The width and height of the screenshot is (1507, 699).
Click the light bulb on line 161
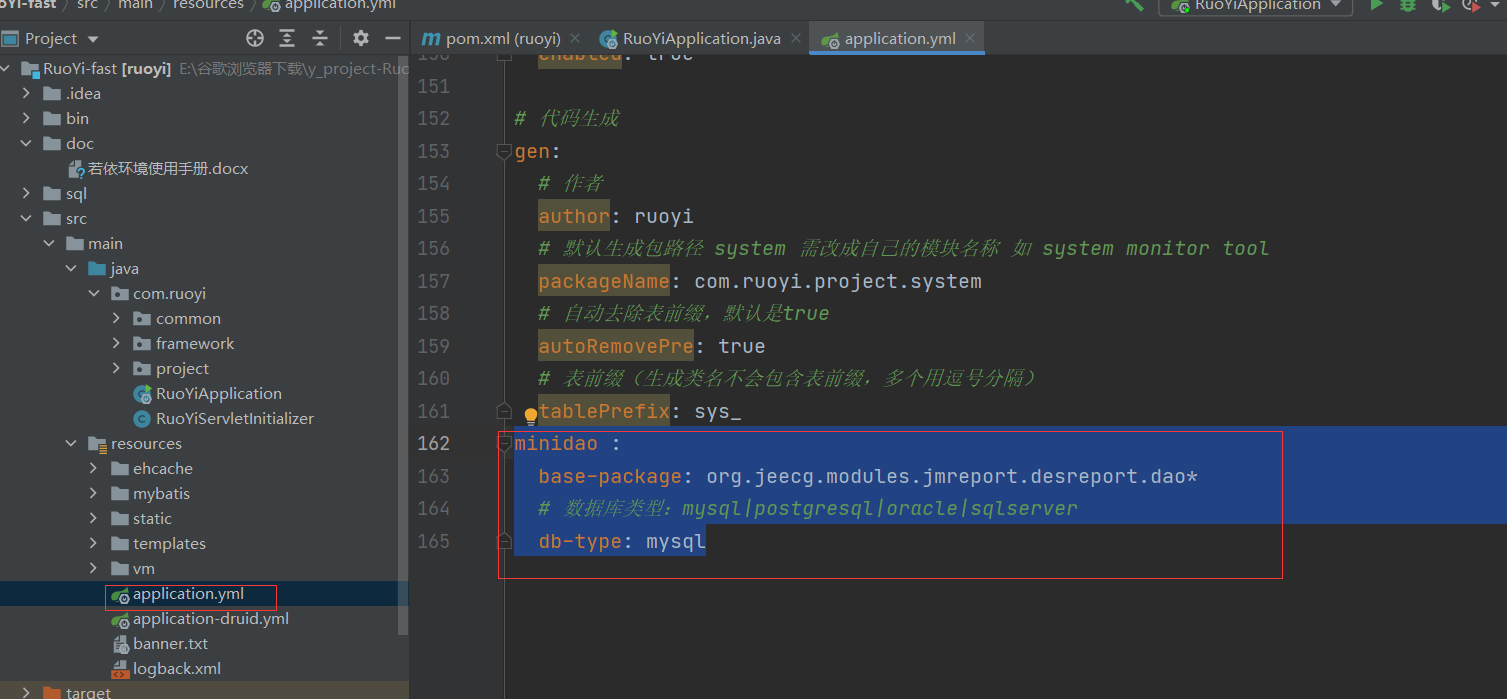(x=530, y=415)
